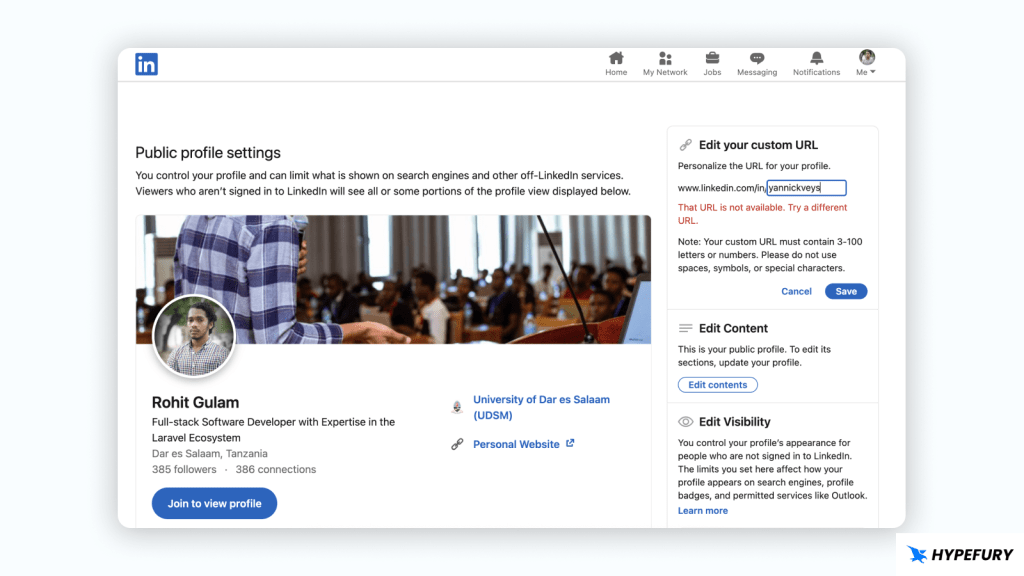Open the Personal Website link
The height and width of the screenshot is (576, 1024).
tap(516, 444)
